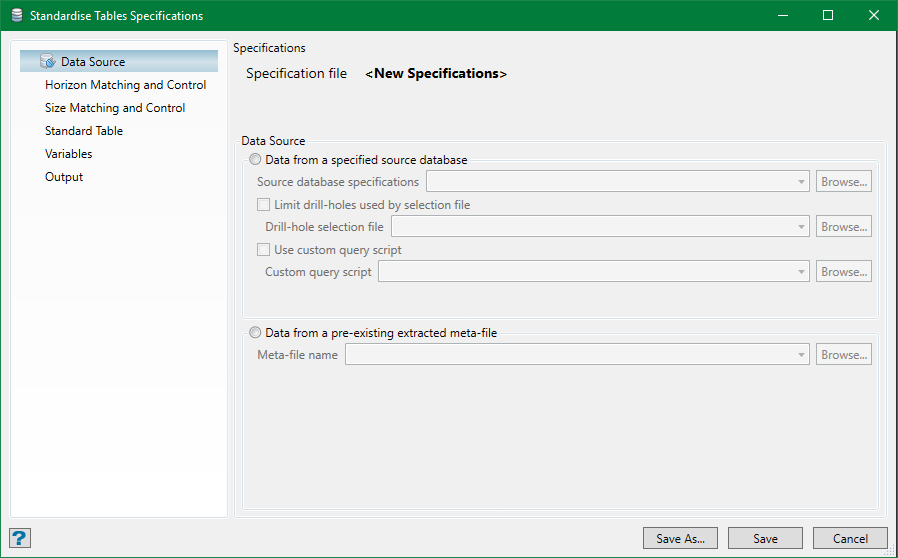Switch to the Variables section
898x558 pixels.
68,154
